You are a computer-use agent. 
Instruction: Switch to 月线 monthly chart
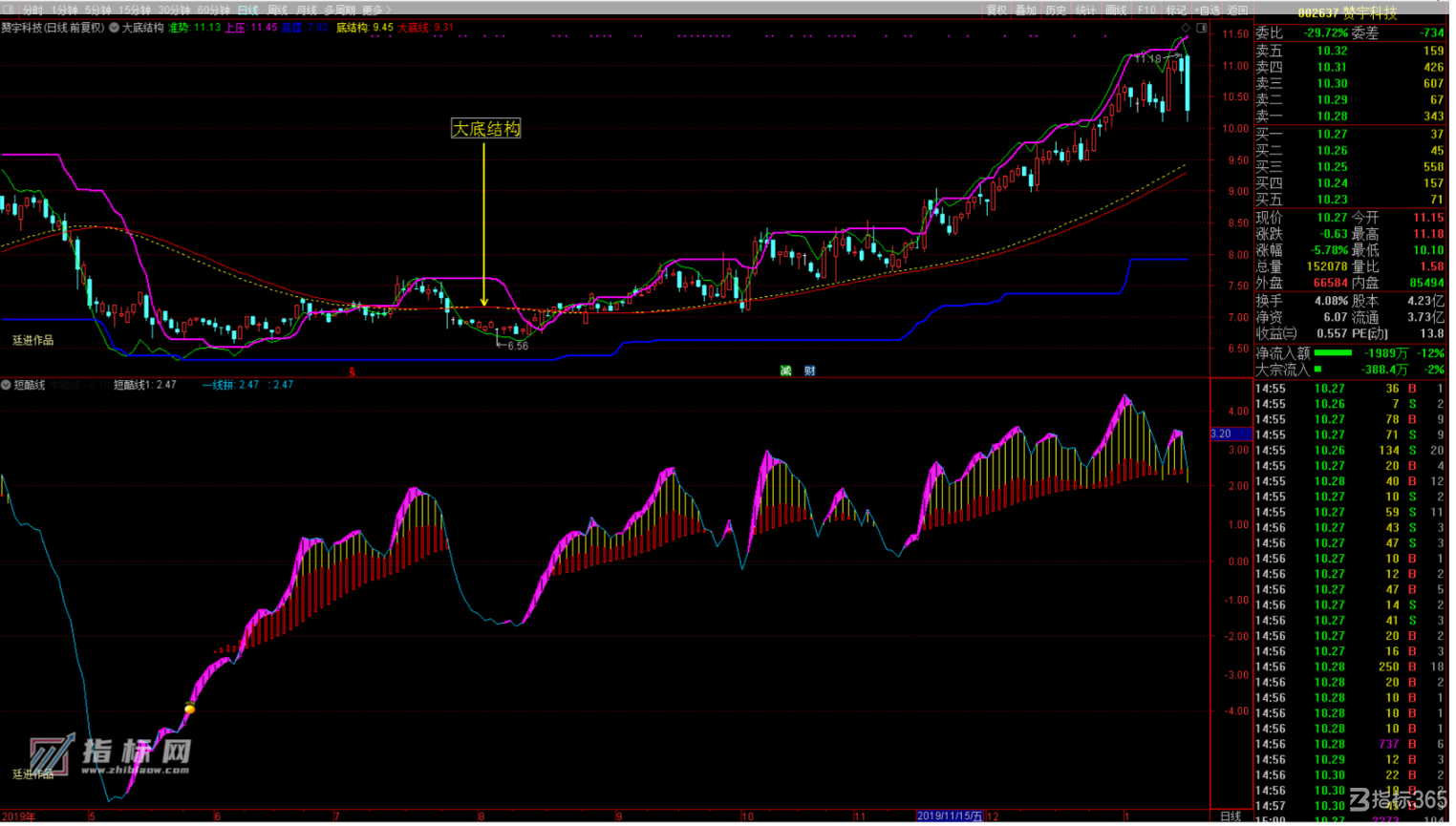click(306, 10)
